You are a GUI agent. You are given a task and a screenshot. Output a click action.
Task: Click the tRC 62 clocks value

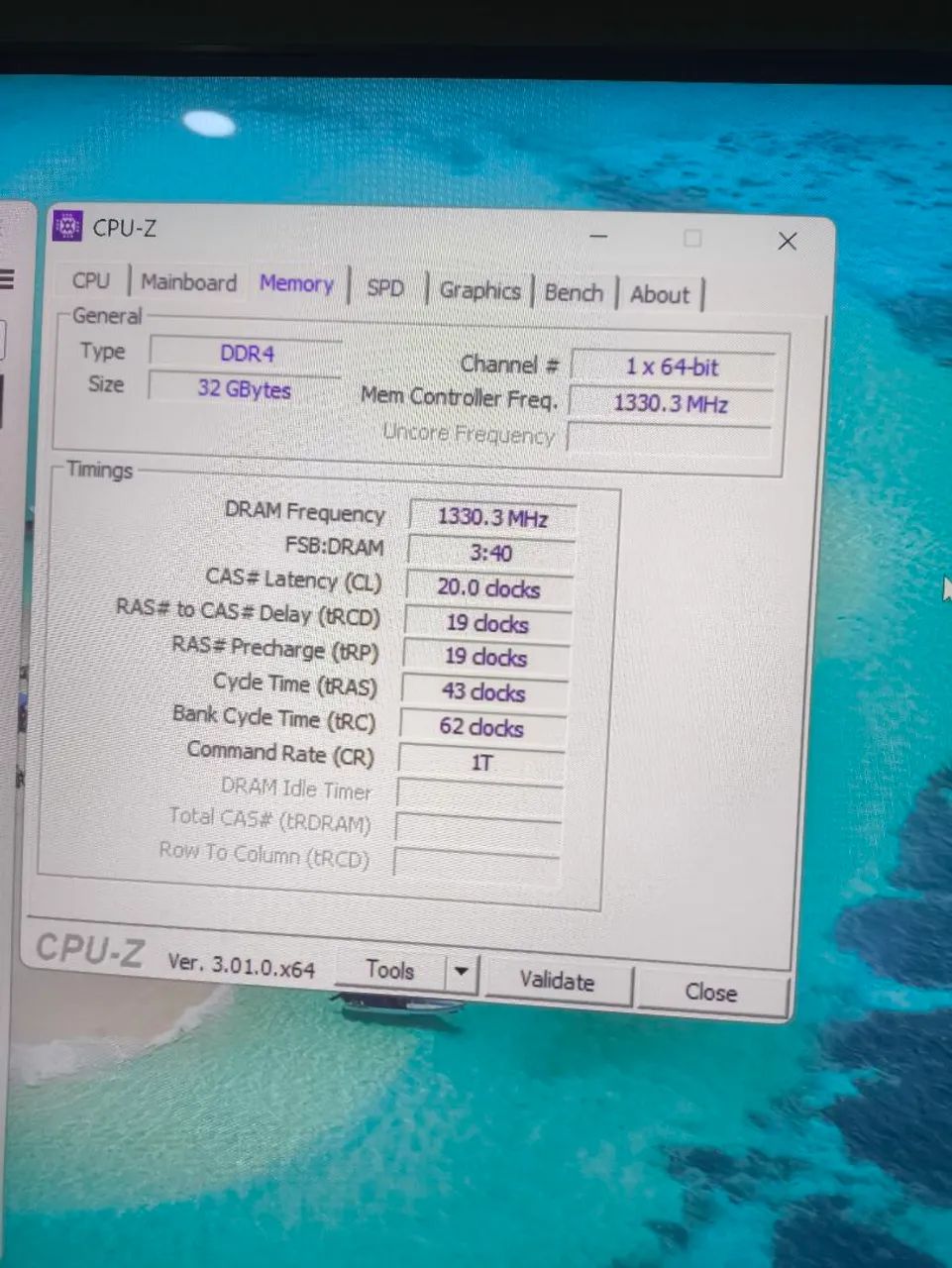[x=481, y=727]
